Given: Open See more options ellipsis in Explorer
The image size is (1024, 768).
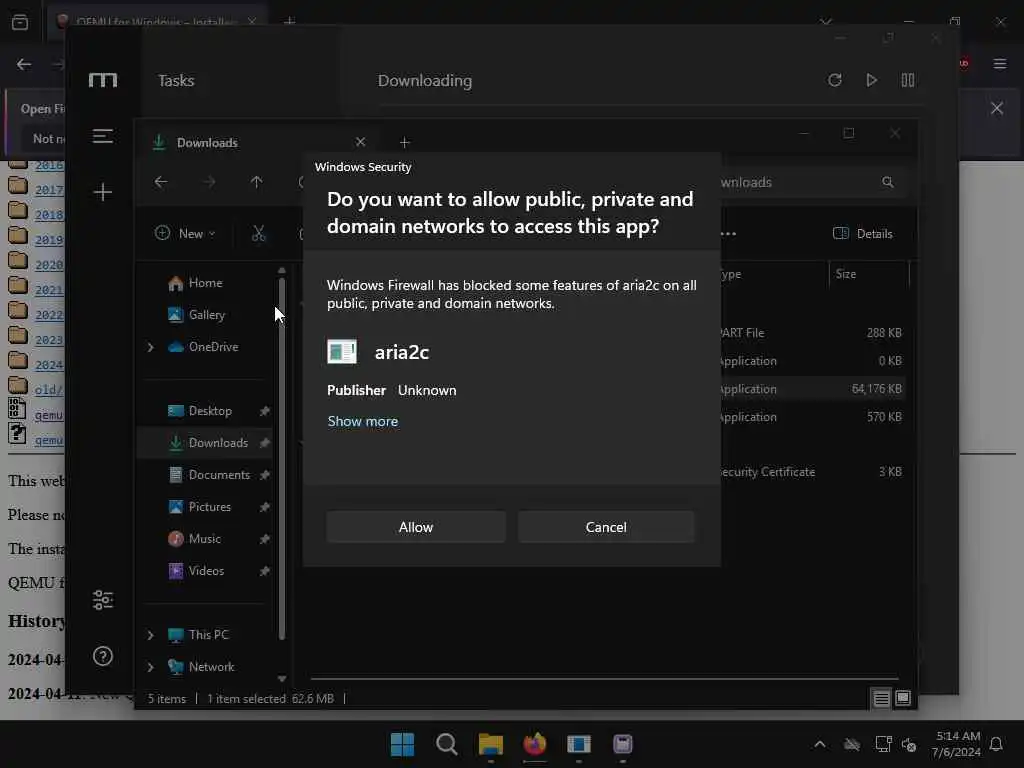Looking at the screenshot, I should pos(729,233).
